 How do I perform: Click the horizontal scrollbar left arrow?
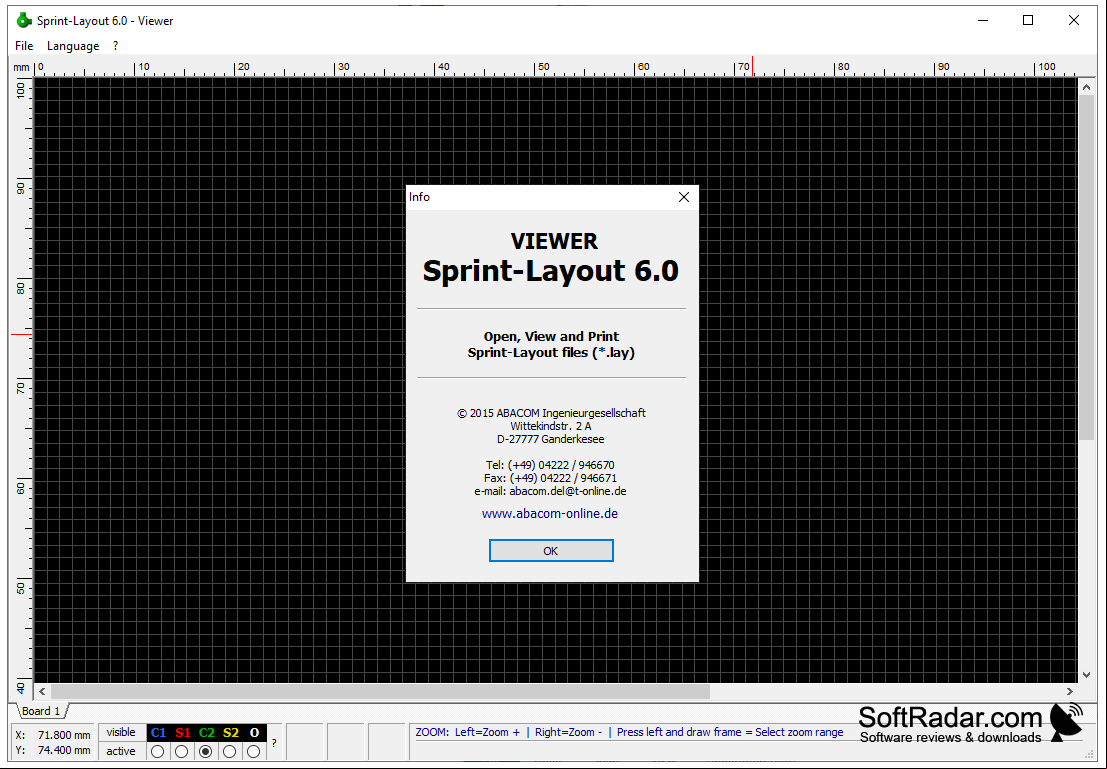point(42,691)
